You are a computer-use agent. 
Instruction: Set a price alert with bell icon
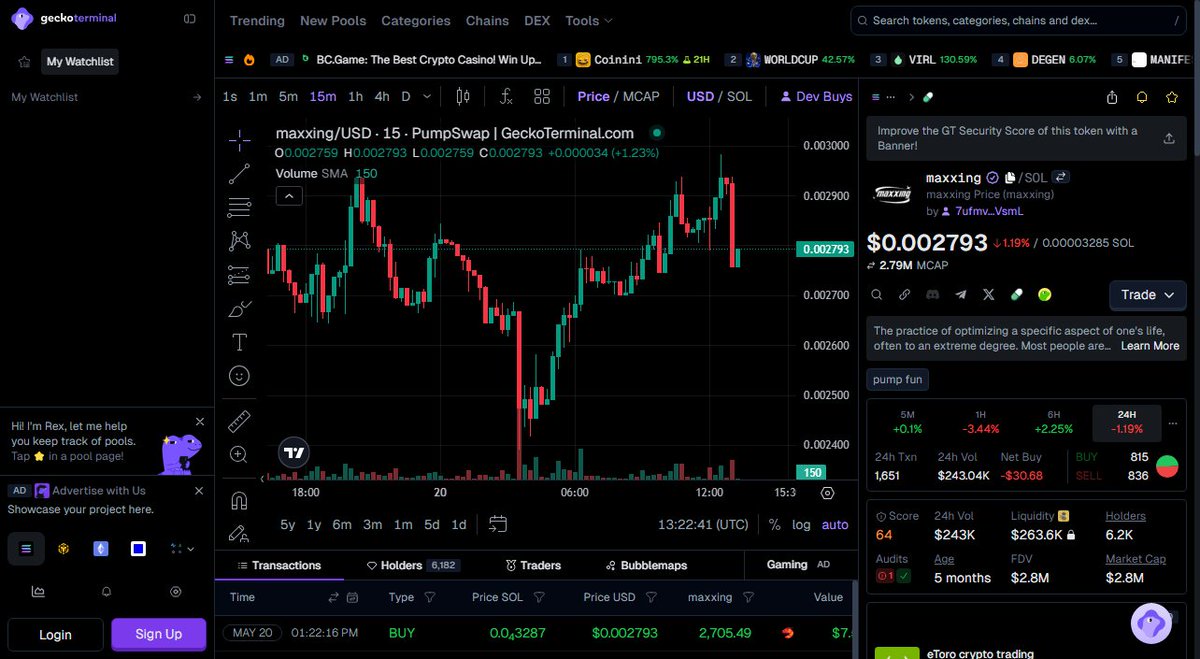pos(1142,97)
